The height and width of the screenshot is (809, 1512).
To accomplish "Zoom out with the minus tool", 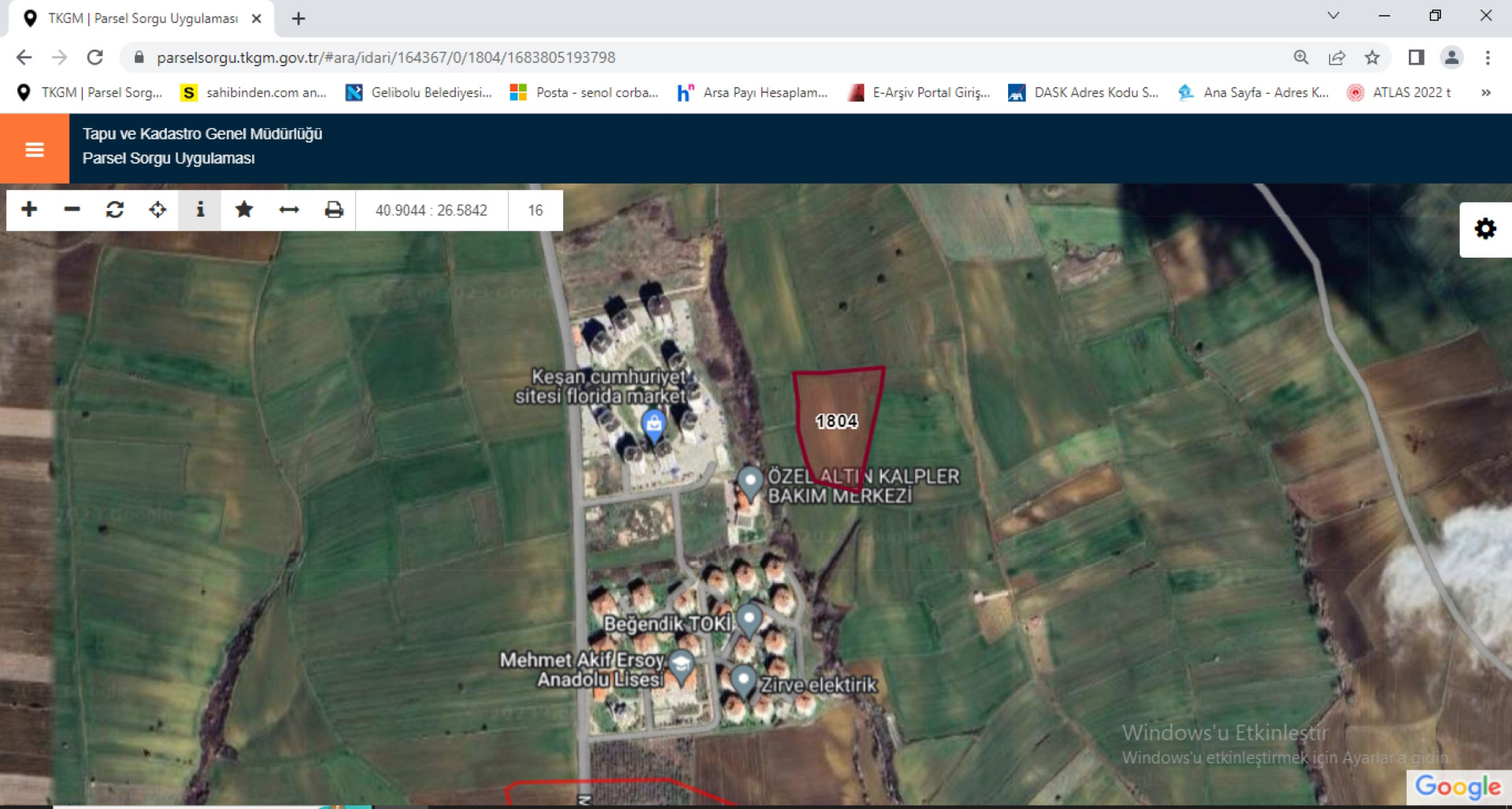I will click(72, 210).
